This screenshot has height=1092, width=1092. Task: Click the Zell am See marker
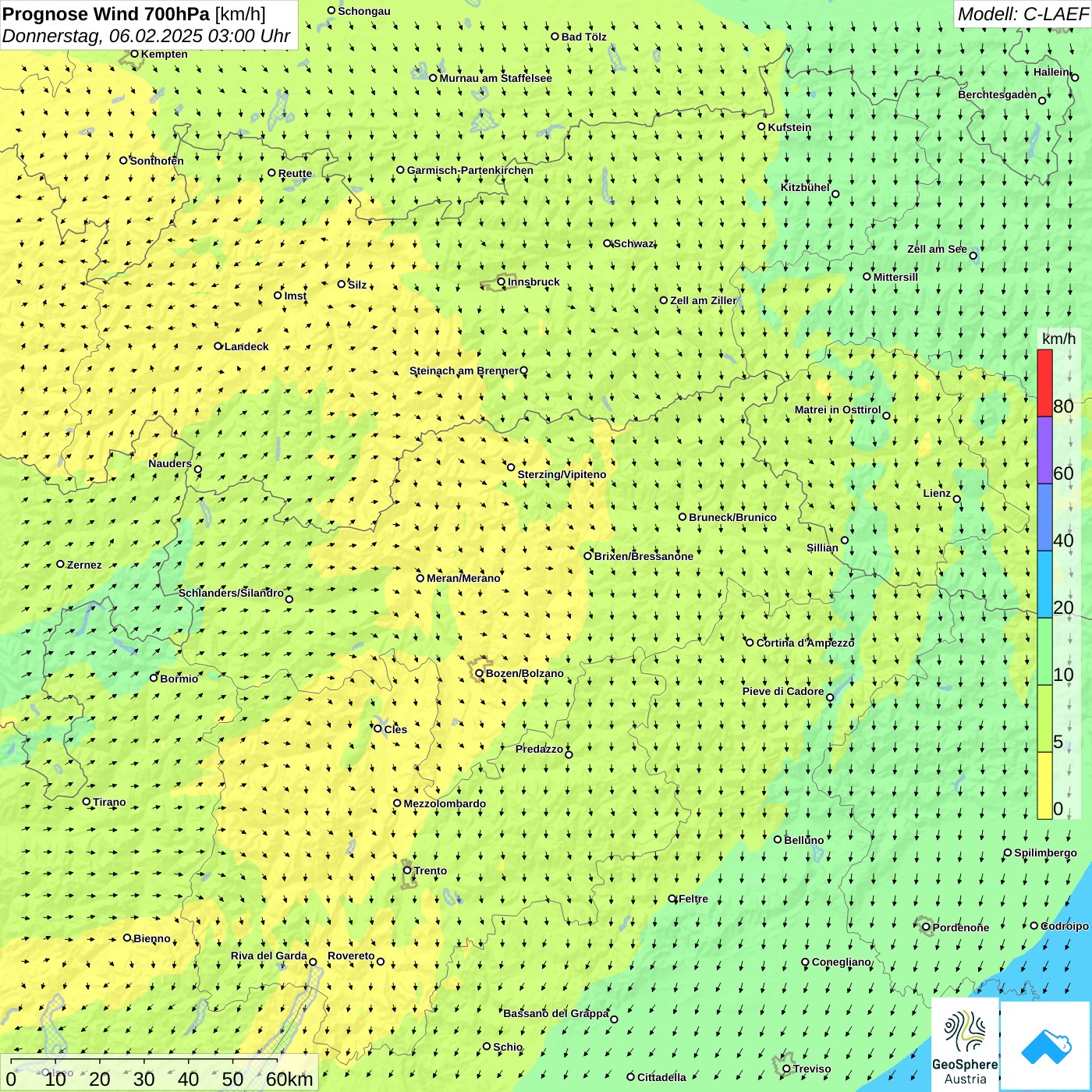973,255
